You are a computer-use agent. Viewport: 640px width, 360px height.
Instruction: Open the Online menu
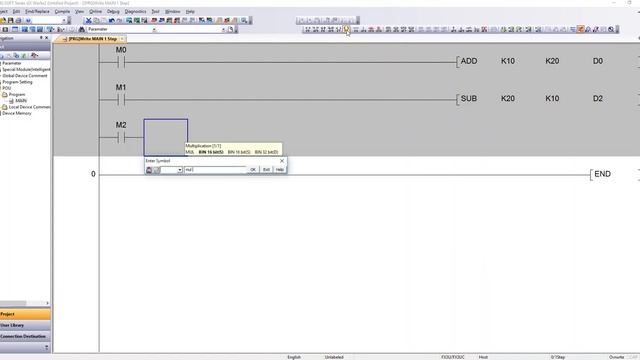click(96, 11)
